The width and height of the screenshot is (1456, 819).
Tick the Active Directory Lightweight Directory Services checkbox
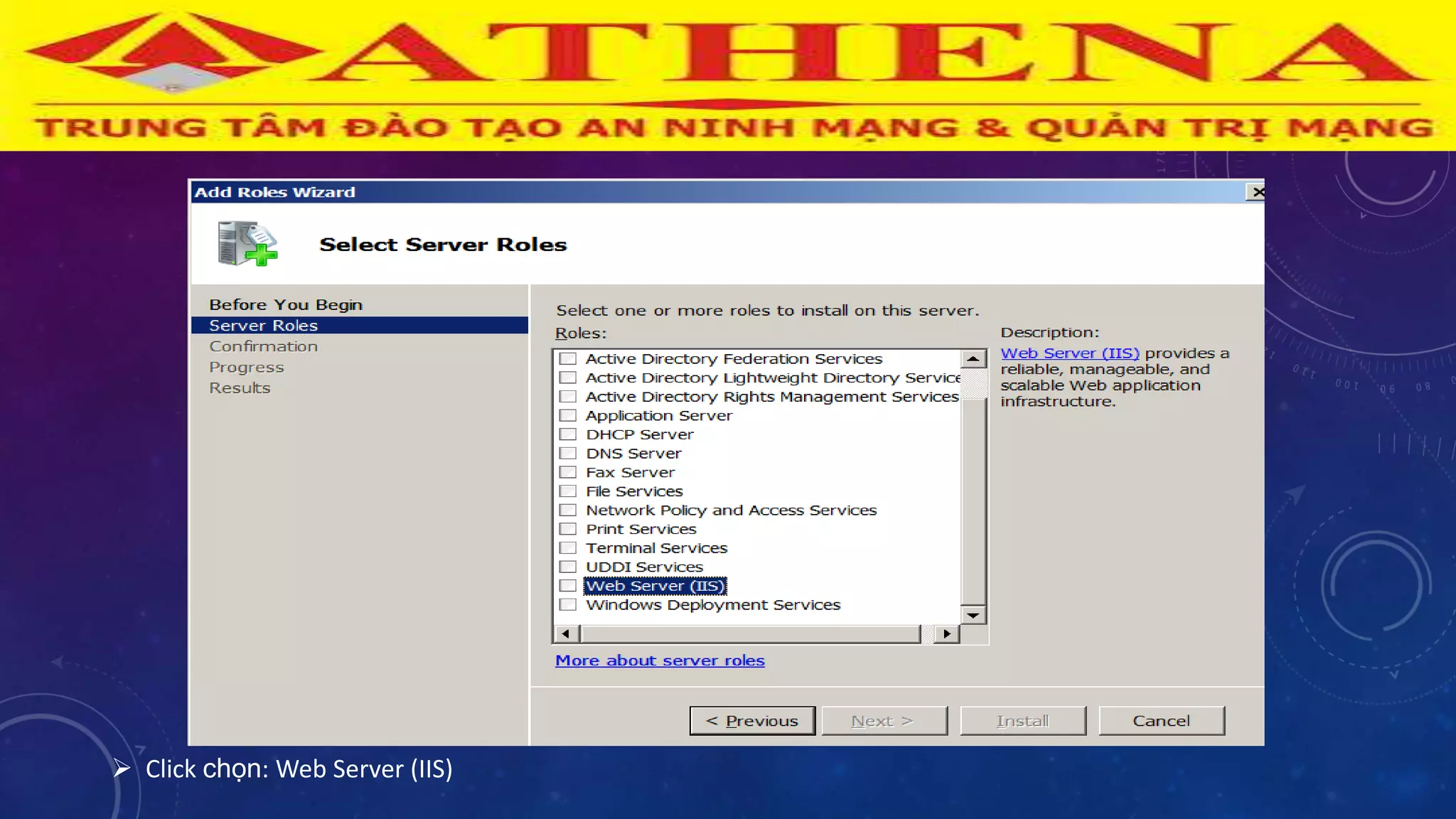coord(567,378)
